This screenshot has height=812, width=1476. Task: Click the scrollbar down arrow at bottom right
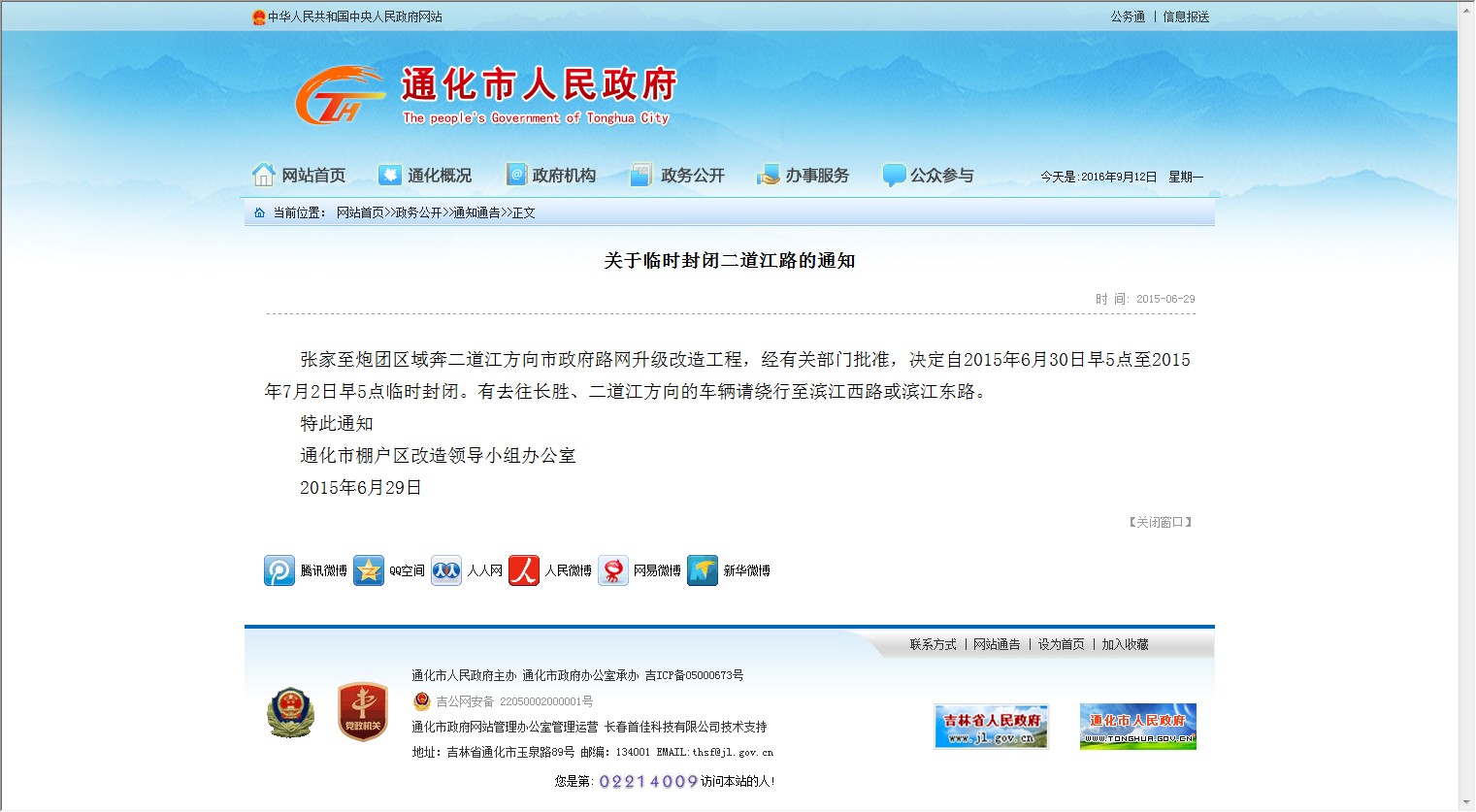(x=1466, y=803)
